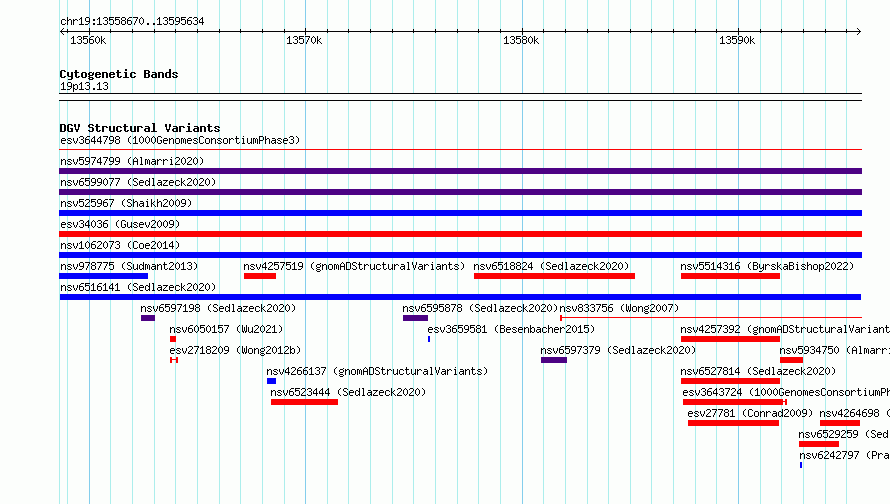Screen dimensions: 890x504
Task: Click the esv3643724 red variant bar
Action: point(734,402)
